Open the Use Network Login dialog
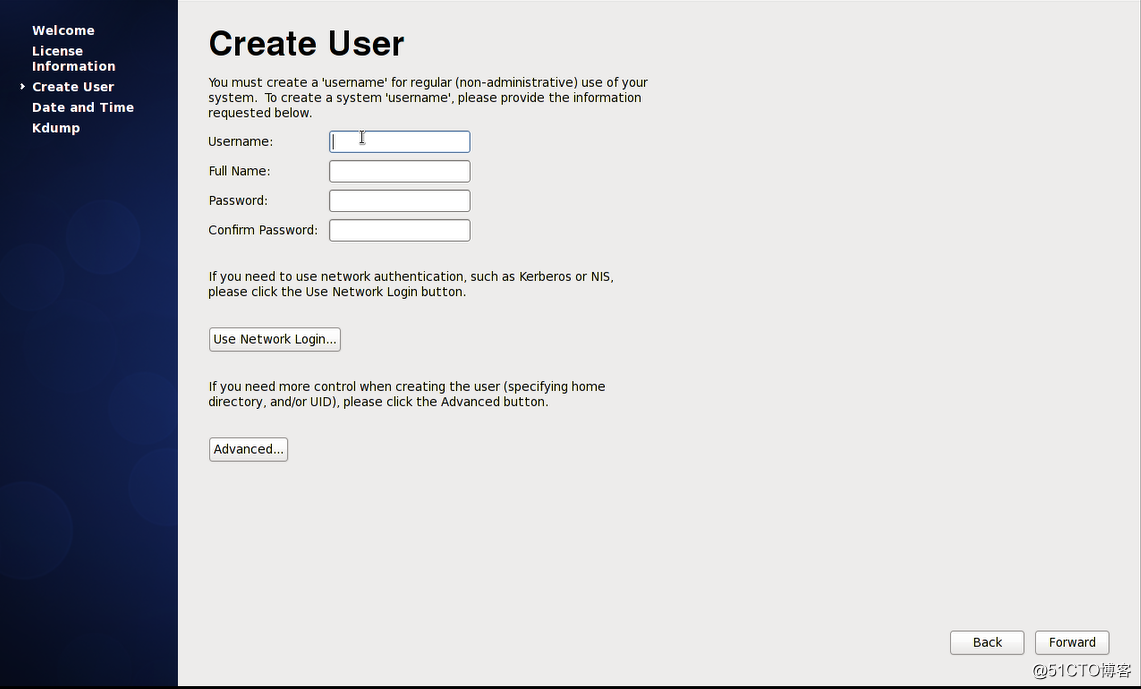Image resolution: width=1141 pixels, height=689 pixels. (274, 339)
